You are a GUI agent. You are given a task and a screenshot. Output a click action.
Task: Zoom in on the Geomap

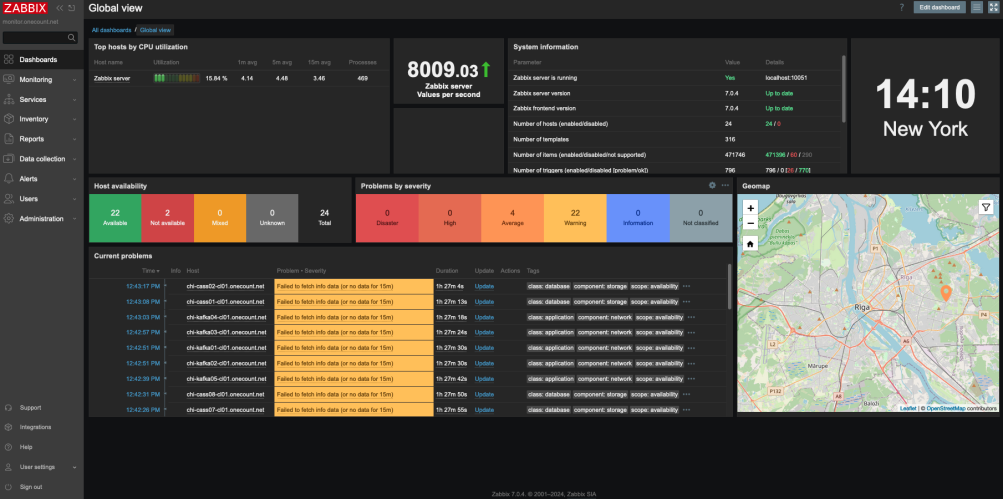750,208
